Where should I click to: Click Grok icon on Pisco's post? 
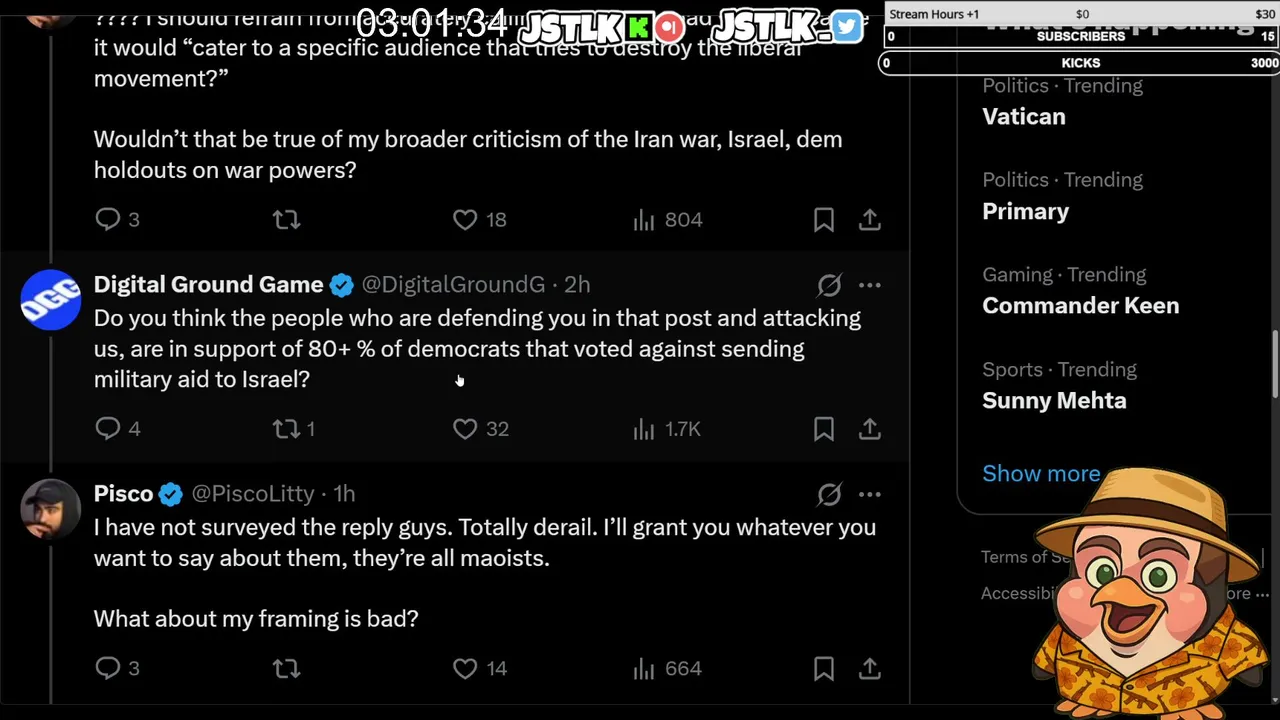point(829,494)
